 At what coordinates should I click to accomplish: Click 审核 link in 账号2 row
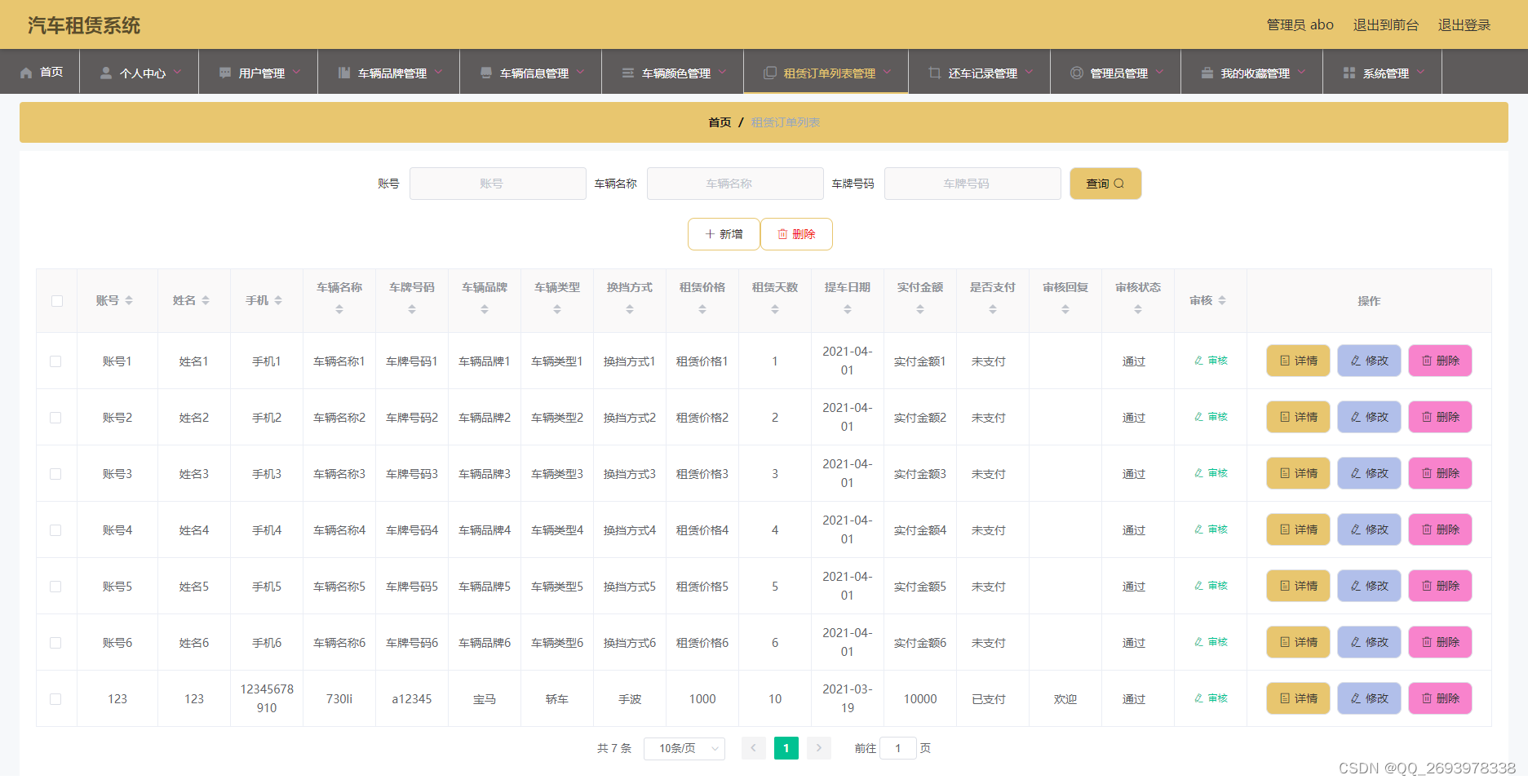tap(1211, 417)
